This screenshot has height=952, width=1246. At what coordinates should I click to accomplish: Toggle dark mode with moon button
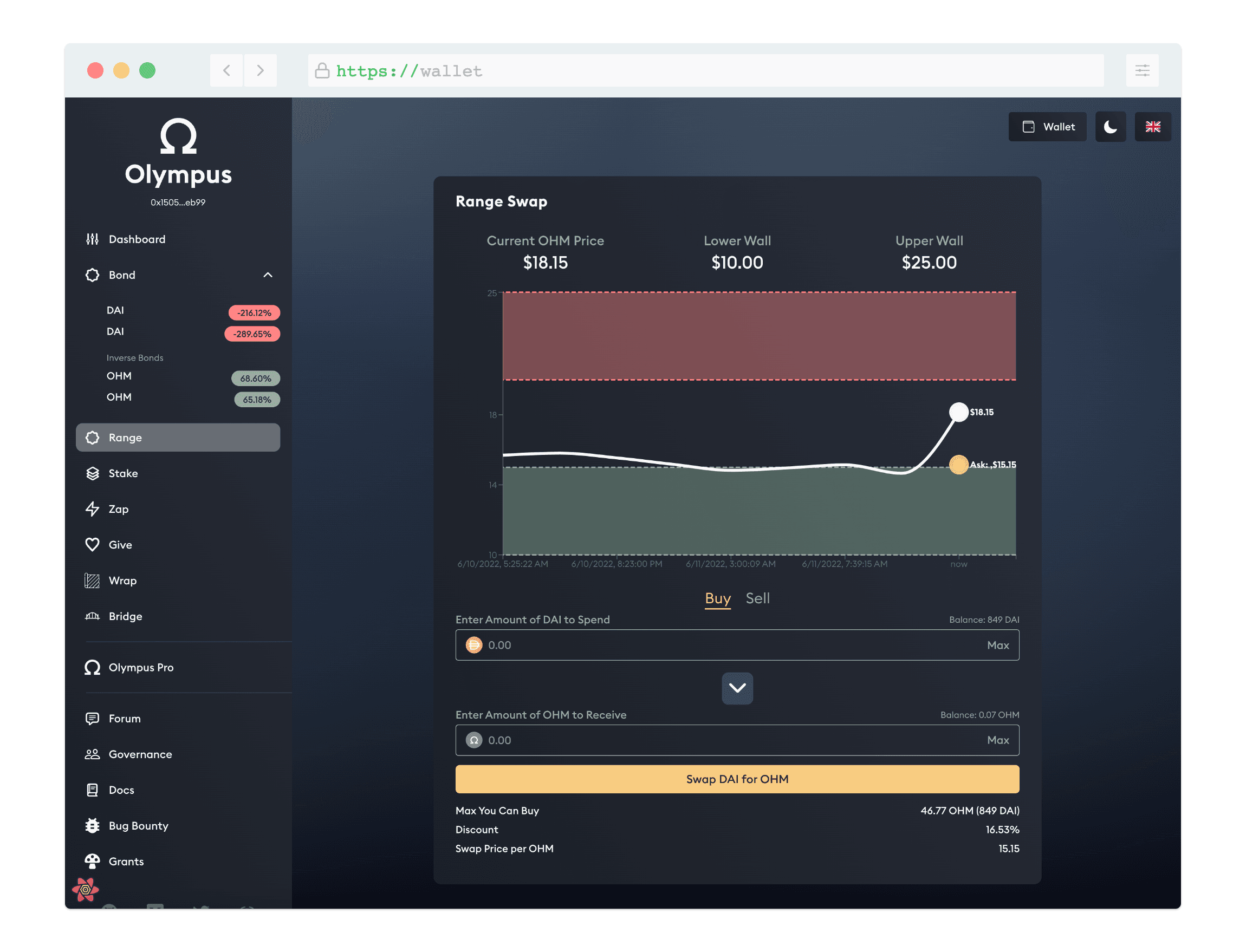pos(1110,127)
